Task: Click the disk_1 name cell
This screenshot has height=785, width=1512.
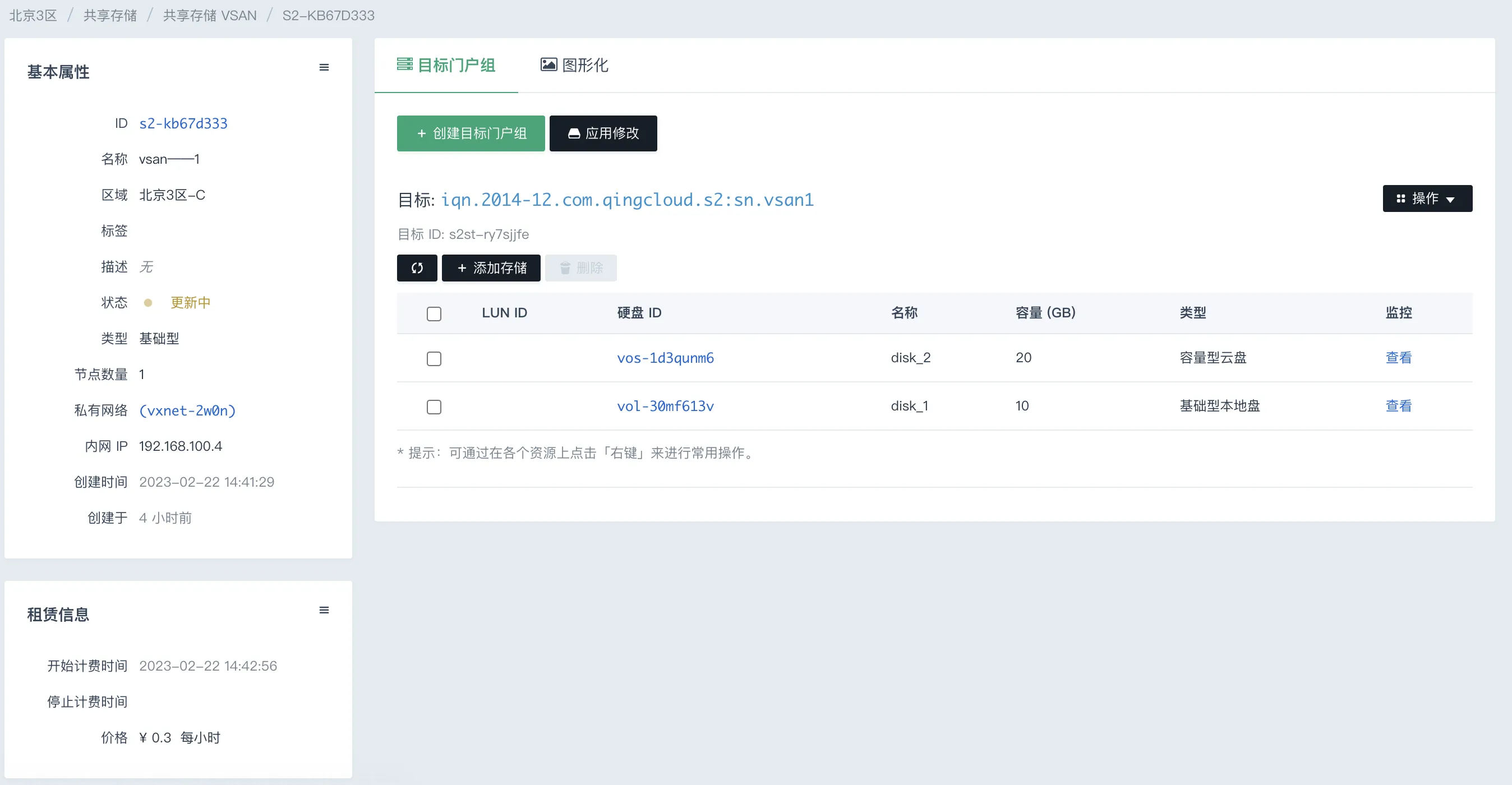Action: click(x=909, y=406)
